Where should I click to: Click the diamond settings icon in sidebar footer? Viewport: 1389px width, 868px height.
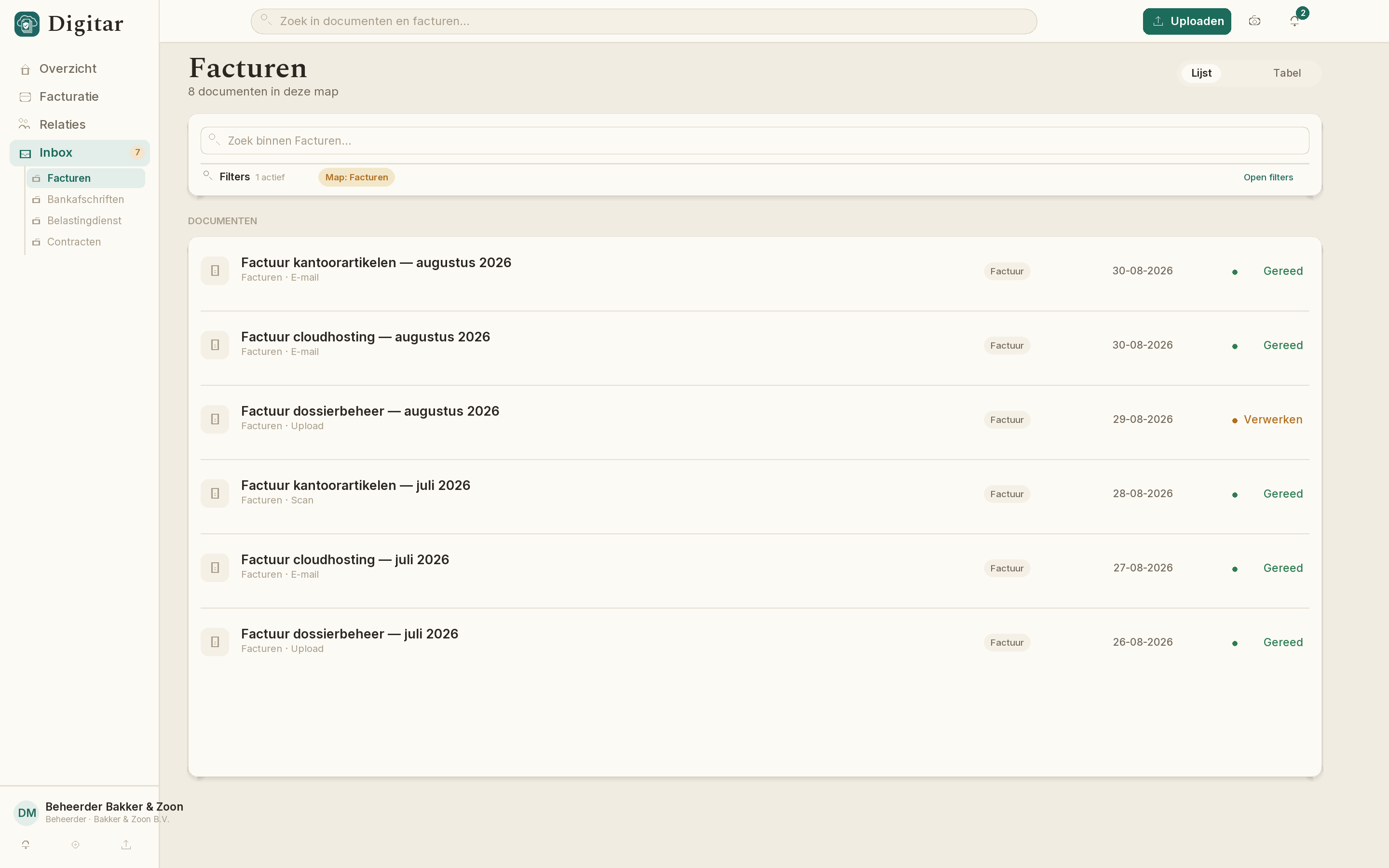[75, 844]
